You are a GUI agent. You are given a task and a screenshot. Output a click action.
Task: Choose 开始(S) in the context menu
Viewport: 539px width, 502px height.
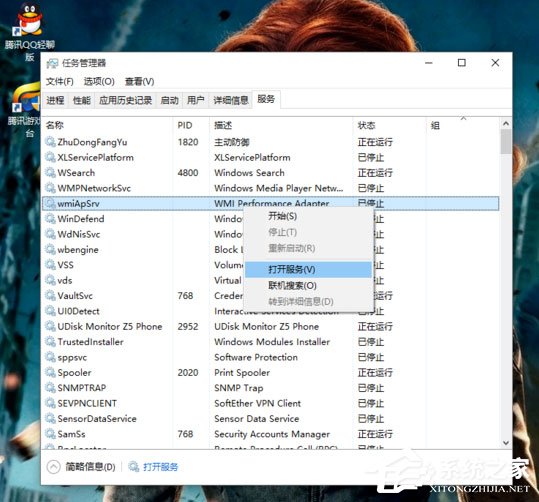pyautogui.click(x=308, y=216)
